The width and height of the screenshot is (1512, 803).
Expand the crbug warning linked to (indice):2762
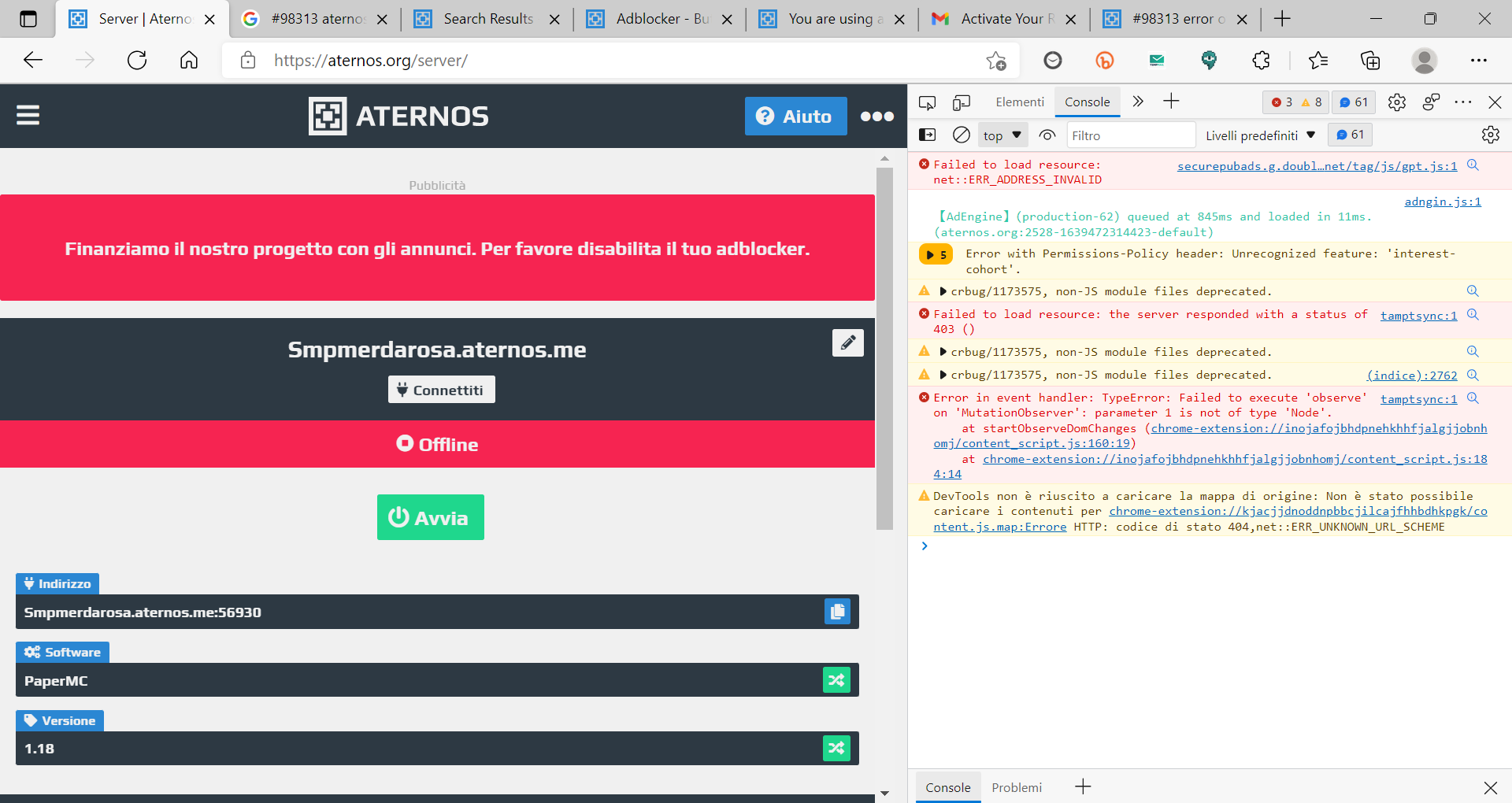tap(943, 375)
